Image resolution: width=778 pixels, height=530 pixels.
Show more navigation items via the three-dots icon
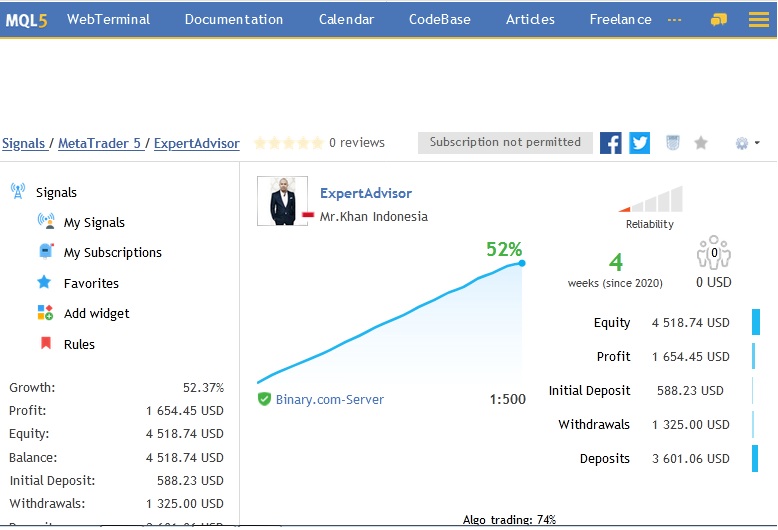coord(674,20)
